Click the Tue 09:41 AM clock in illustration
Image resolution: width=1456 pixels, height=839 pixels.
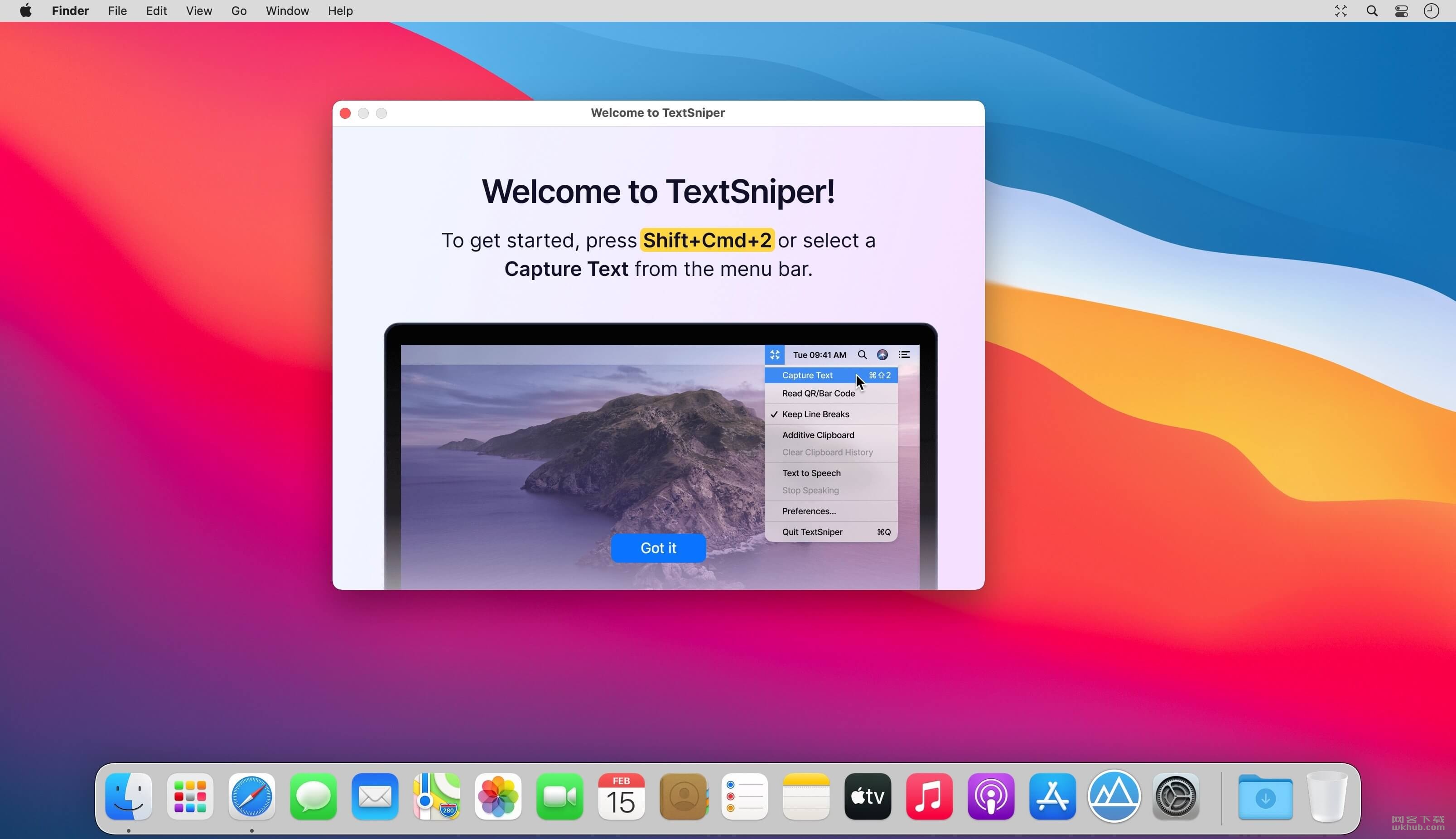pyautogui.click(x=820, y=355)
